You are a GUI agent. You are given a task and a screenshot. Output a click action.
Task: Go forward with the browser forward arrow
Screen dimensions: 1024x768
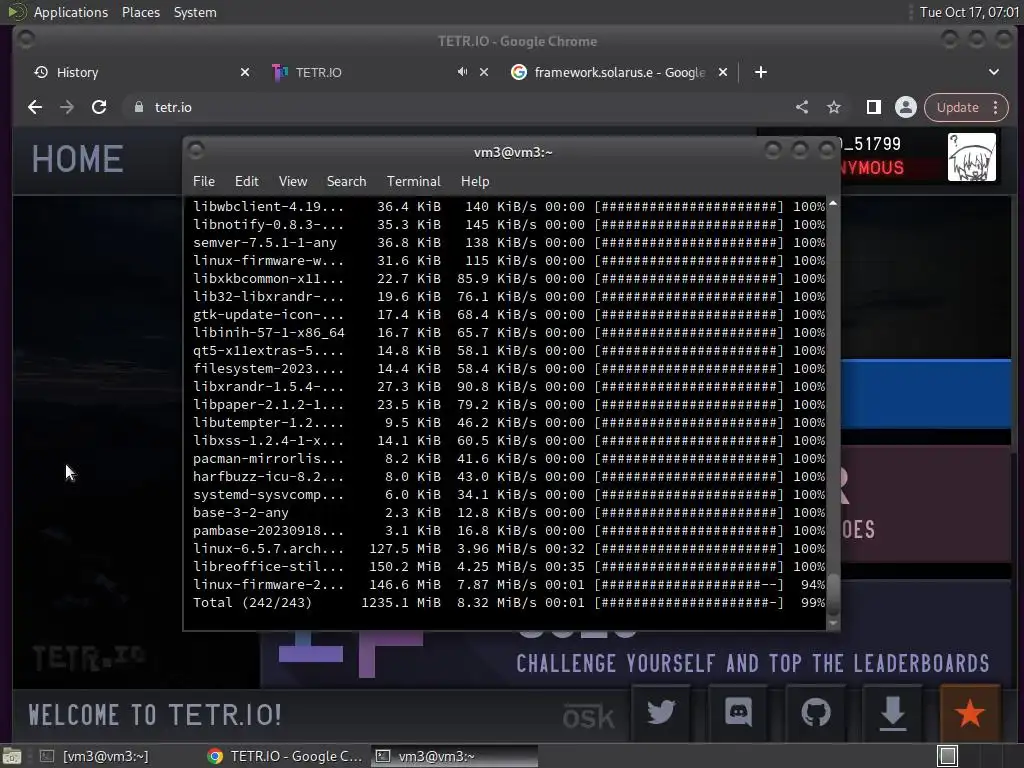pos(67,107)
